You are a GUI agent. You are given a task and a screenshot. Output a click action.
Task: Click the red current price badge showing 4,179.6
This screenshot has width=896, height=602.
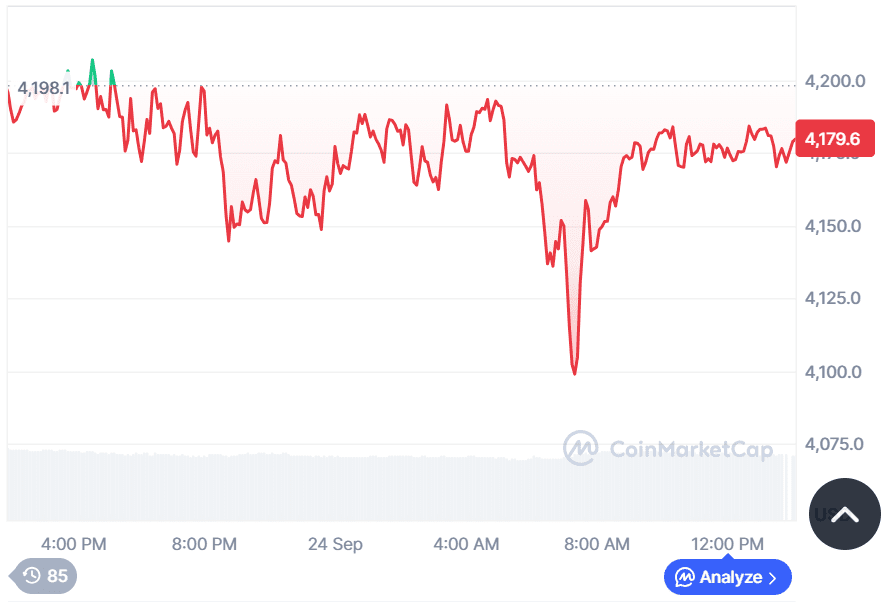(x=836, y=139)
